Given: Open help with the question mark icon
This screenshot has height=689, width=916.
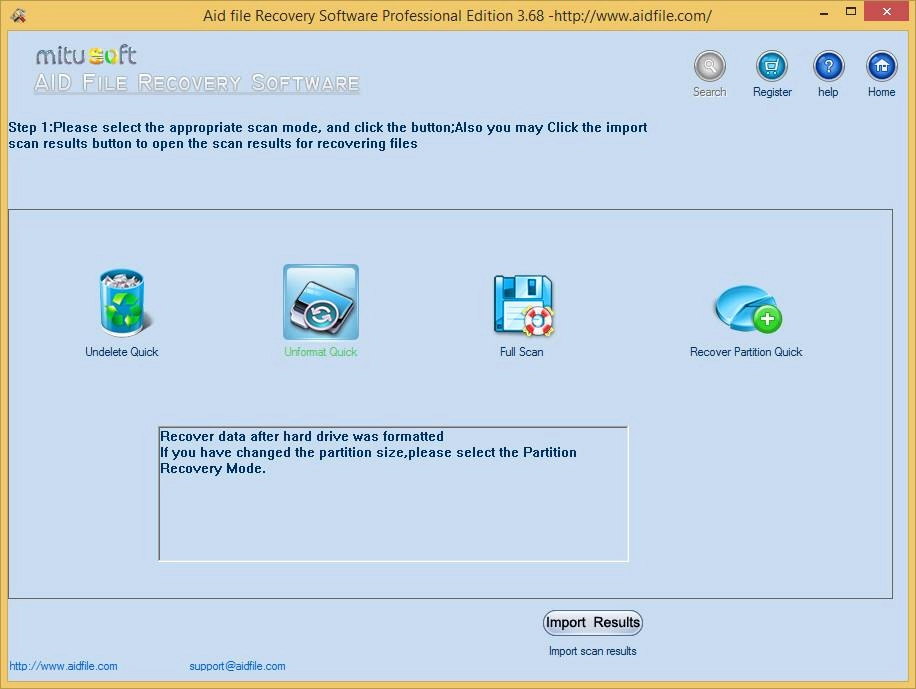Looking at the screenshot, I should (x=828, y=65).
